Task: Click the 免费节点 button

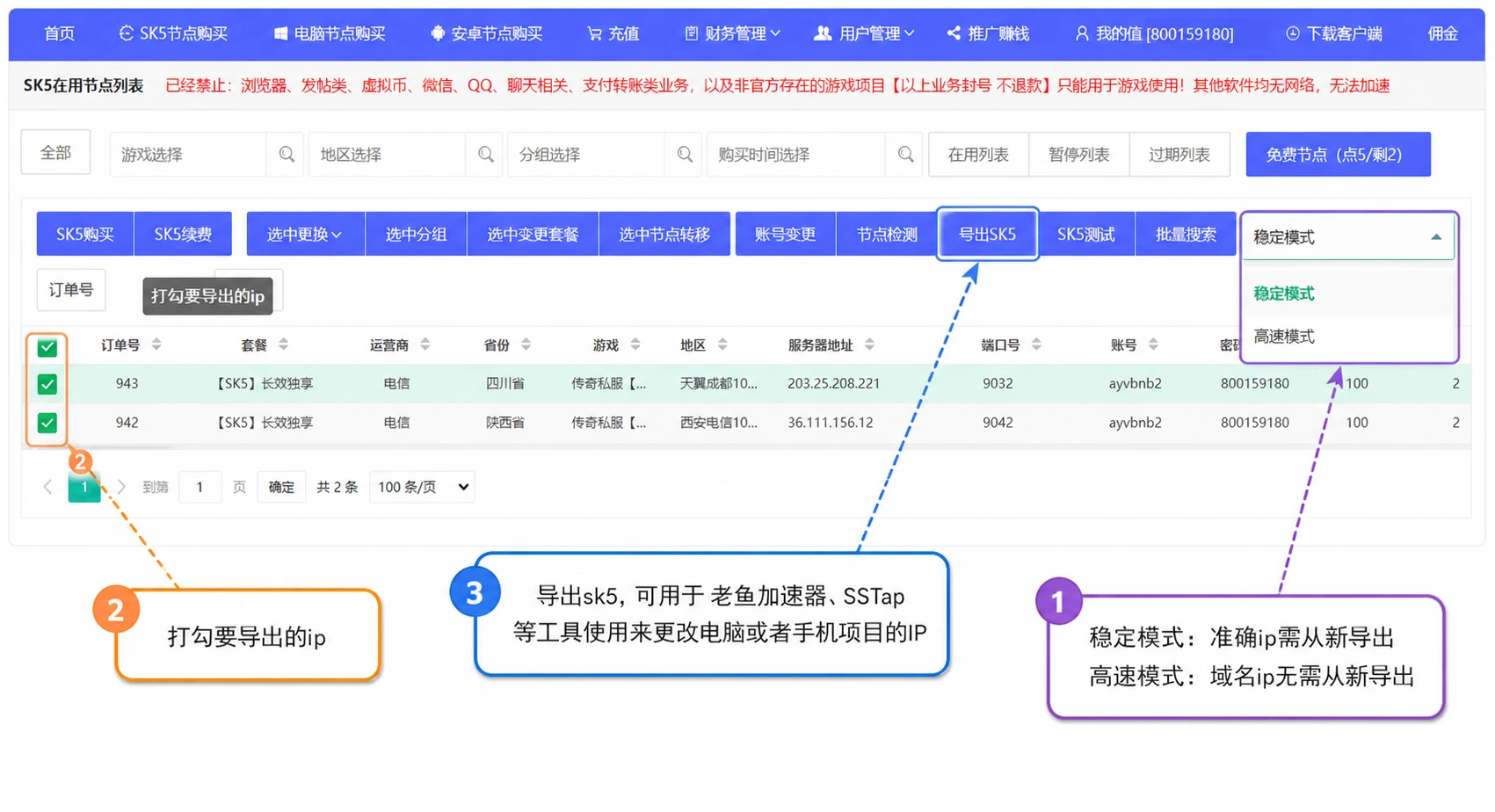Action: click(1338, 155)
